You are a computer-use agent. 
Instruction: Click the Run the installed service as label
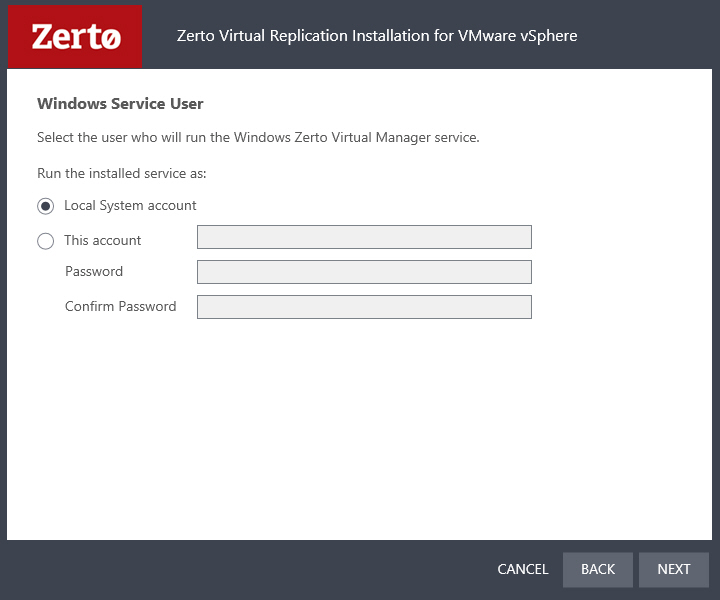[122, 173]
